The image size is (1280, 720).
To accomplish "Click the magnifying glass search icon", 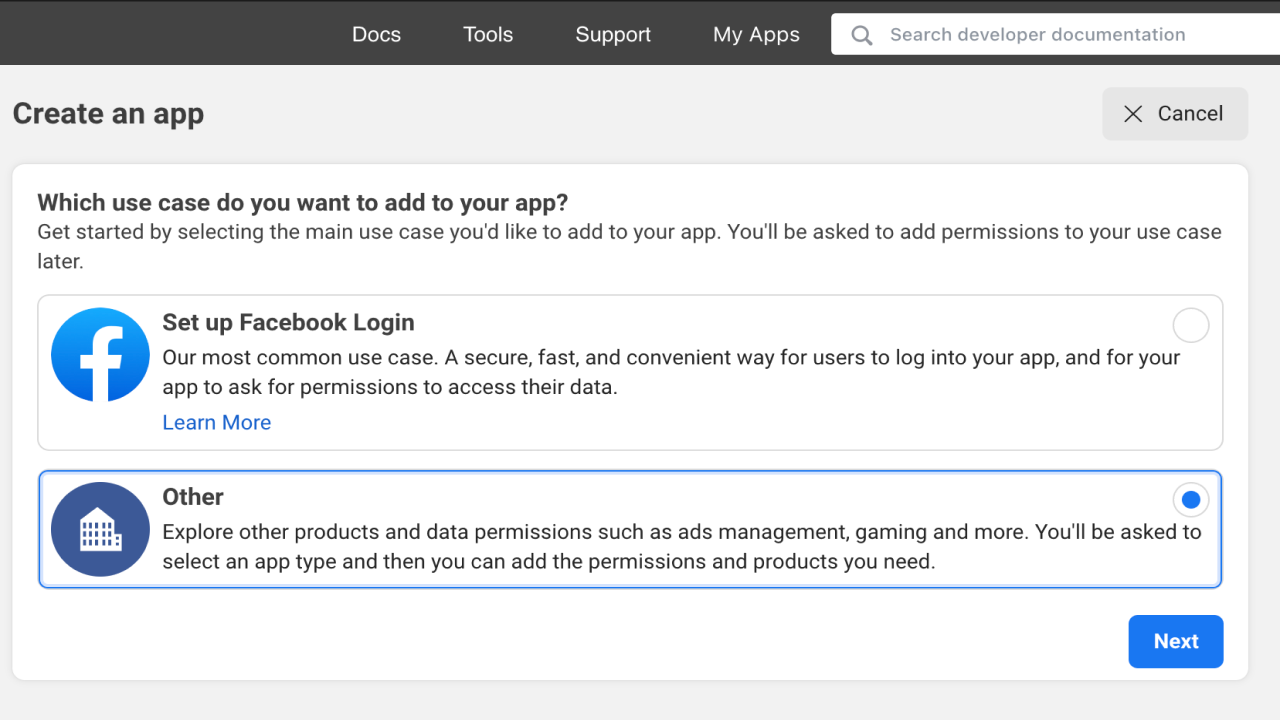I will point(861,35).
